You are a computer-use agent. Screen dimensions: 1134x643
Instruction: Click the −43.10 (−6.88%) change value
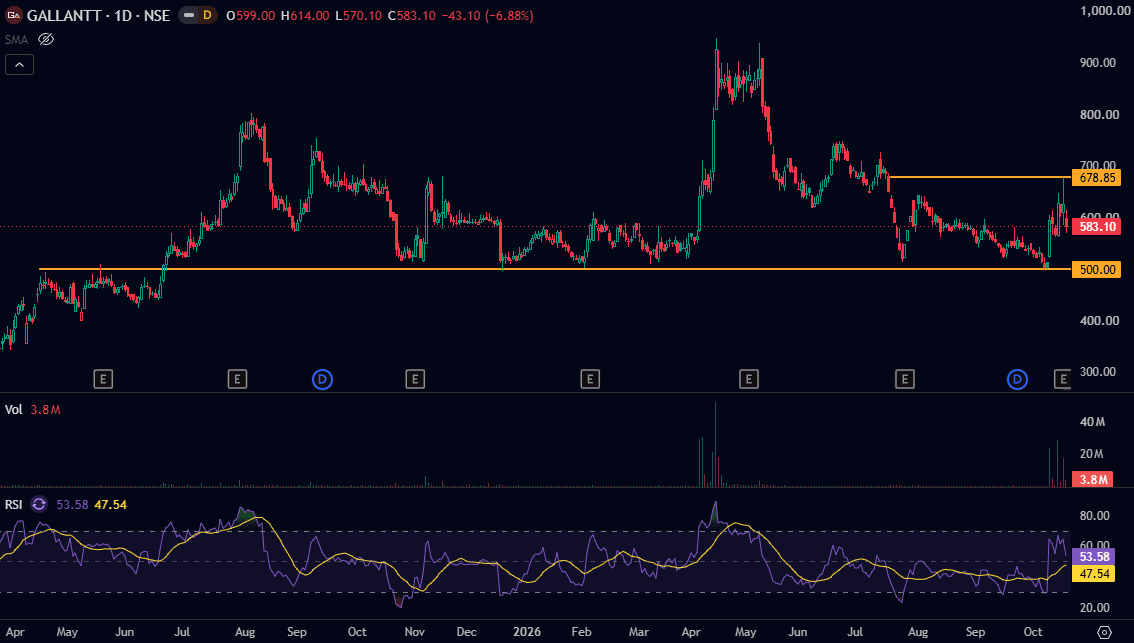tap(488, 15)
